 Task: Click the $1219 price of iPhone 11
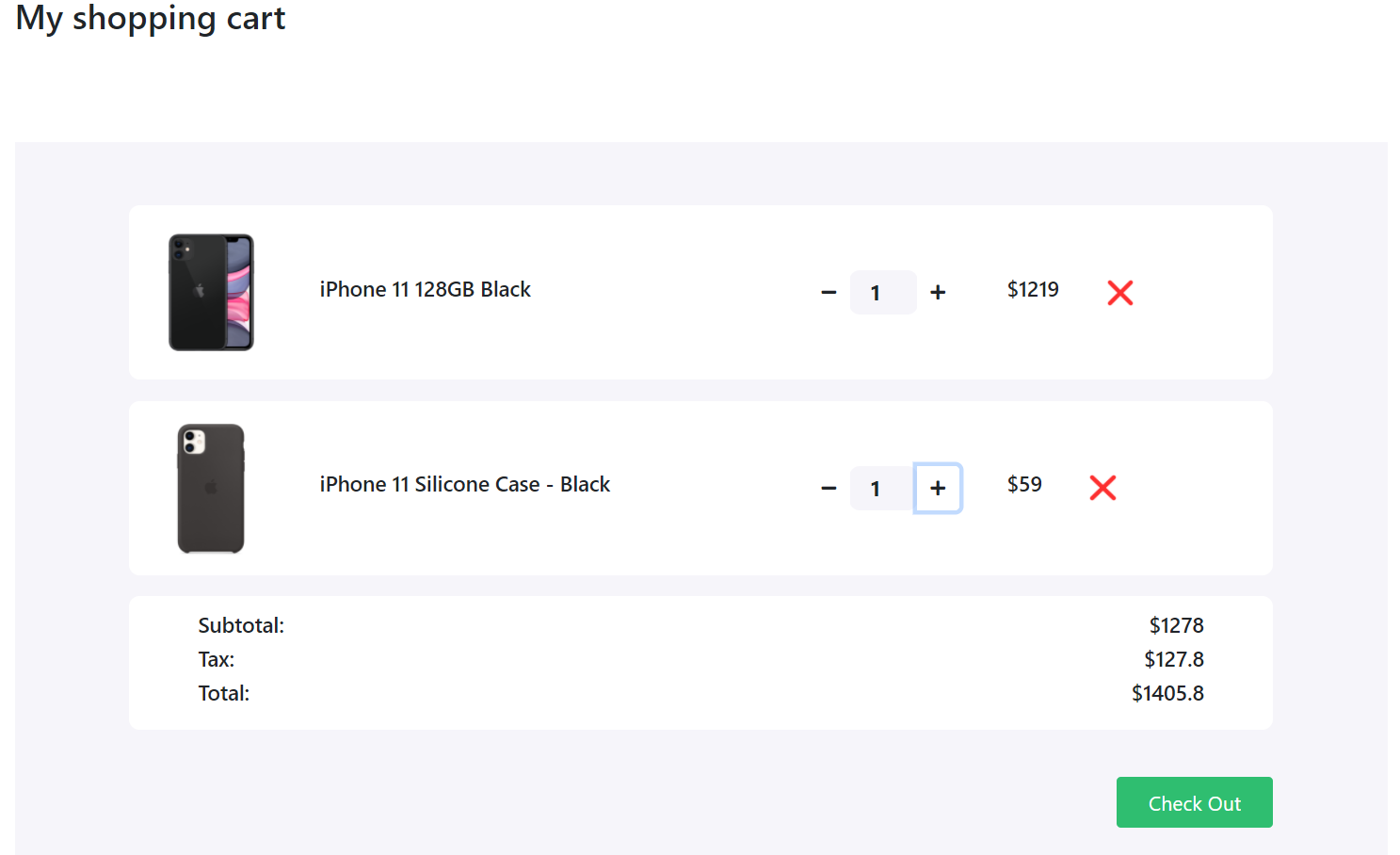[1033, 289]
